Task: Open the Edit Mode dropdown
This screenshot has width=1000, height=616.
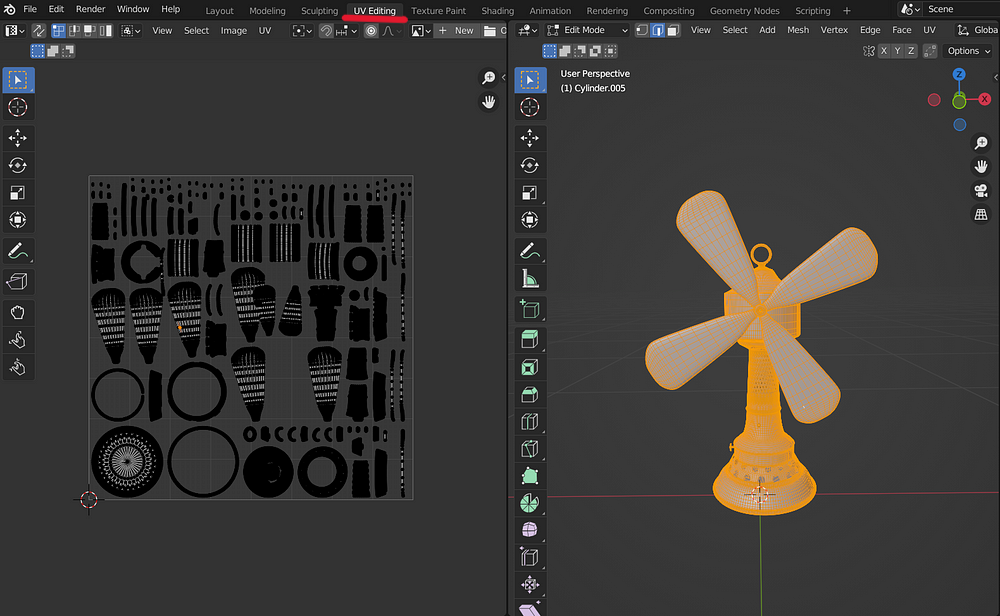Action: (588, 30)
